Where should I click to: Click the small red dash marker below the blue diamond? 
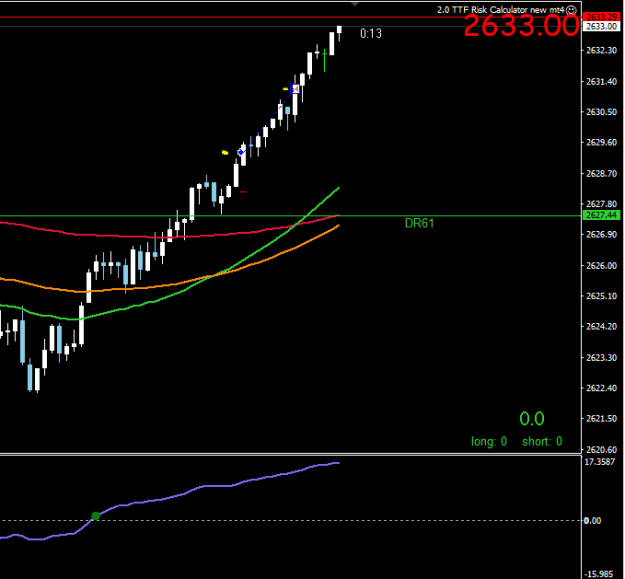tap(243, 192)
